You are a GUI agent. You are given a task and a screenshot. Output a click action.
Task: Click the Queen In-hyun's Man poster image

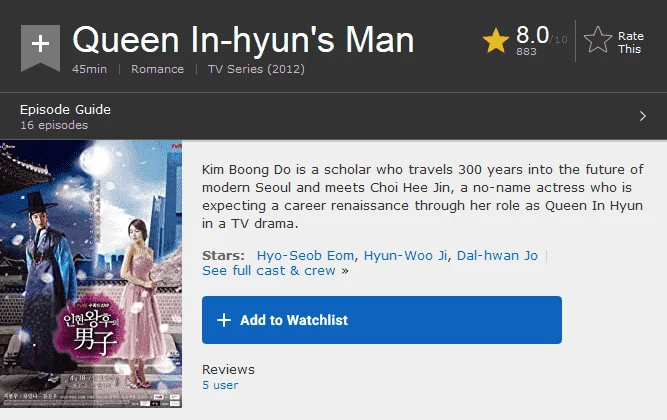[91, 274]
